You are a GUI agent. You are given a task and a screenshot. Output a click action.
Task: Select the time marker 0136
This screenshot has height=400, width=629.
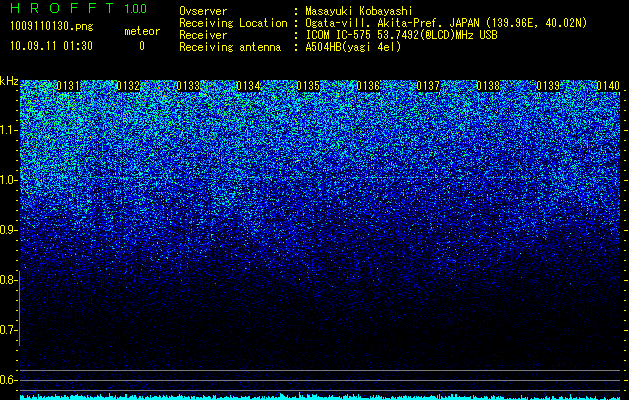(x=368, y=86)
